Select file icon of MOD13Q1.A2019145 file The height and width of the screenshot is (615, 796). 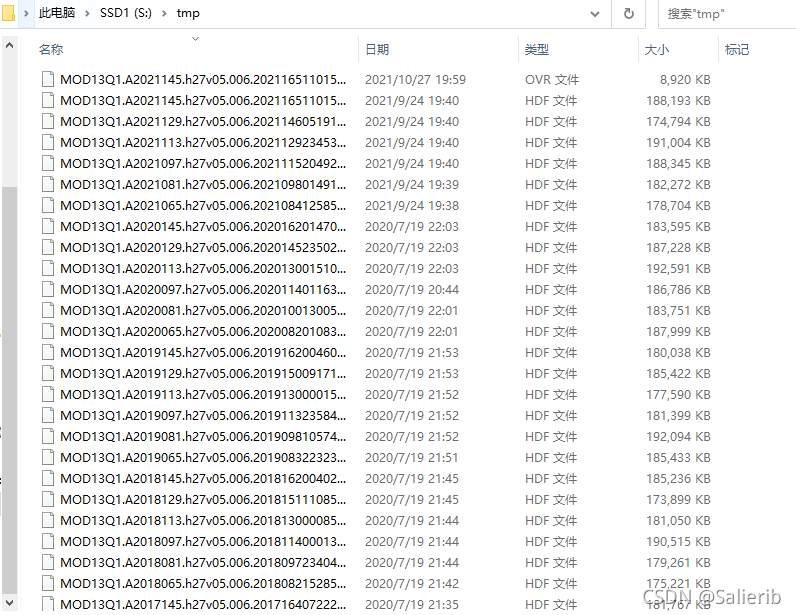[48, 352]
